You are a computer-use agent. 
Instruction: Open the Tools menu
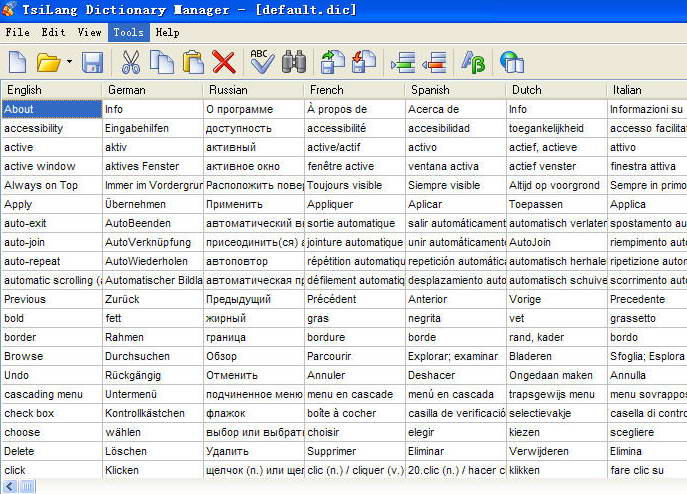128,32
